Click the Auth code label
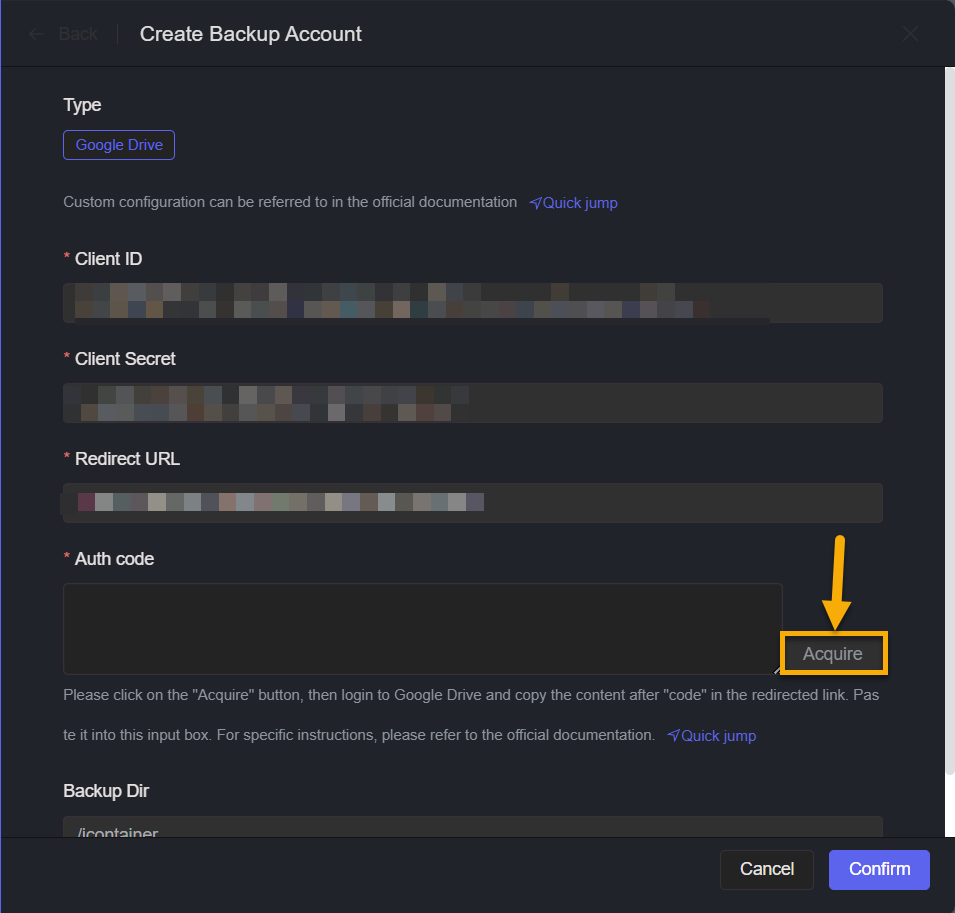 click(x=114, y=559)
